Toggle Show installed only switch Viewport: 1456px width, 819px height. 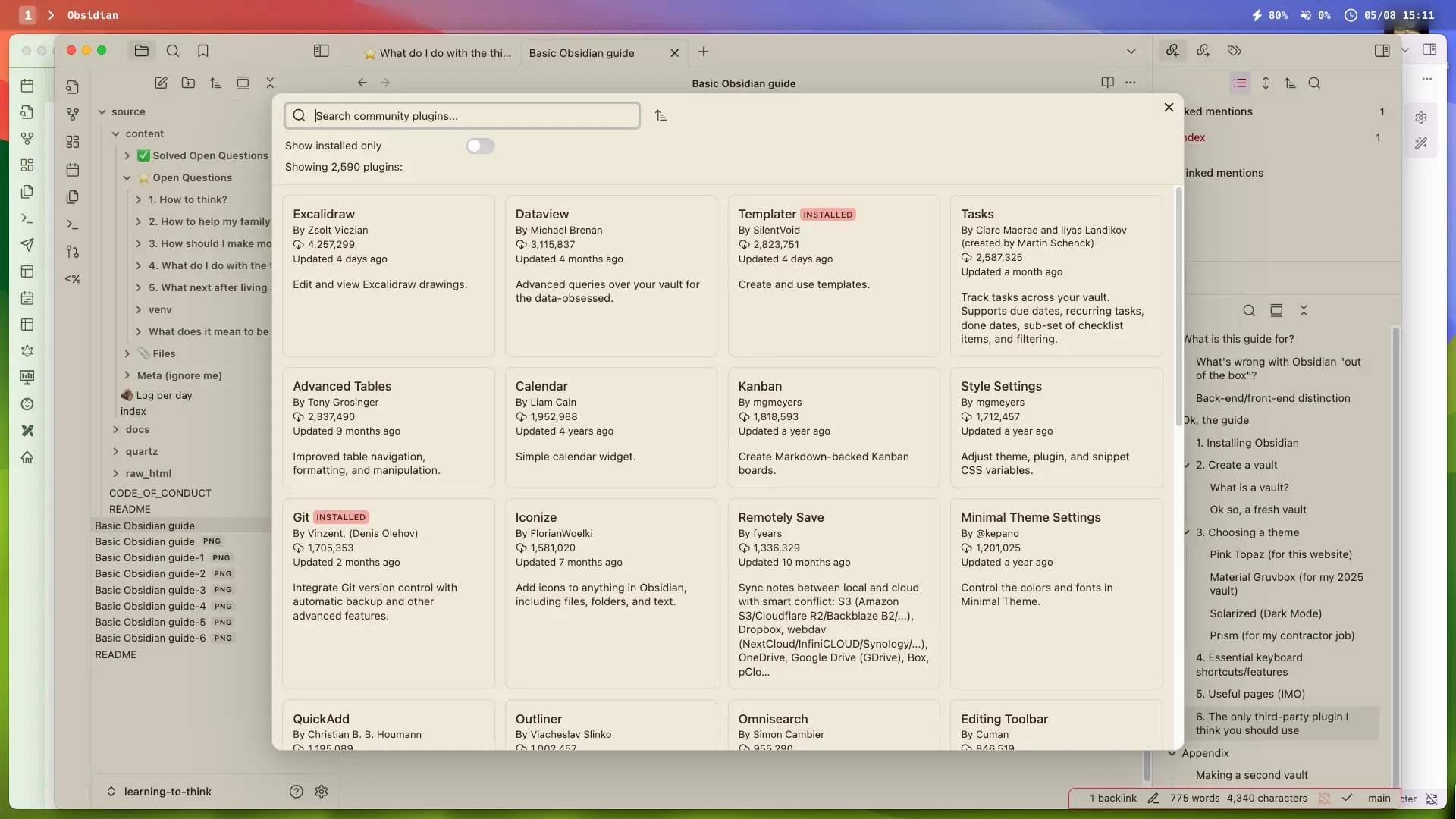coord(480,146)
